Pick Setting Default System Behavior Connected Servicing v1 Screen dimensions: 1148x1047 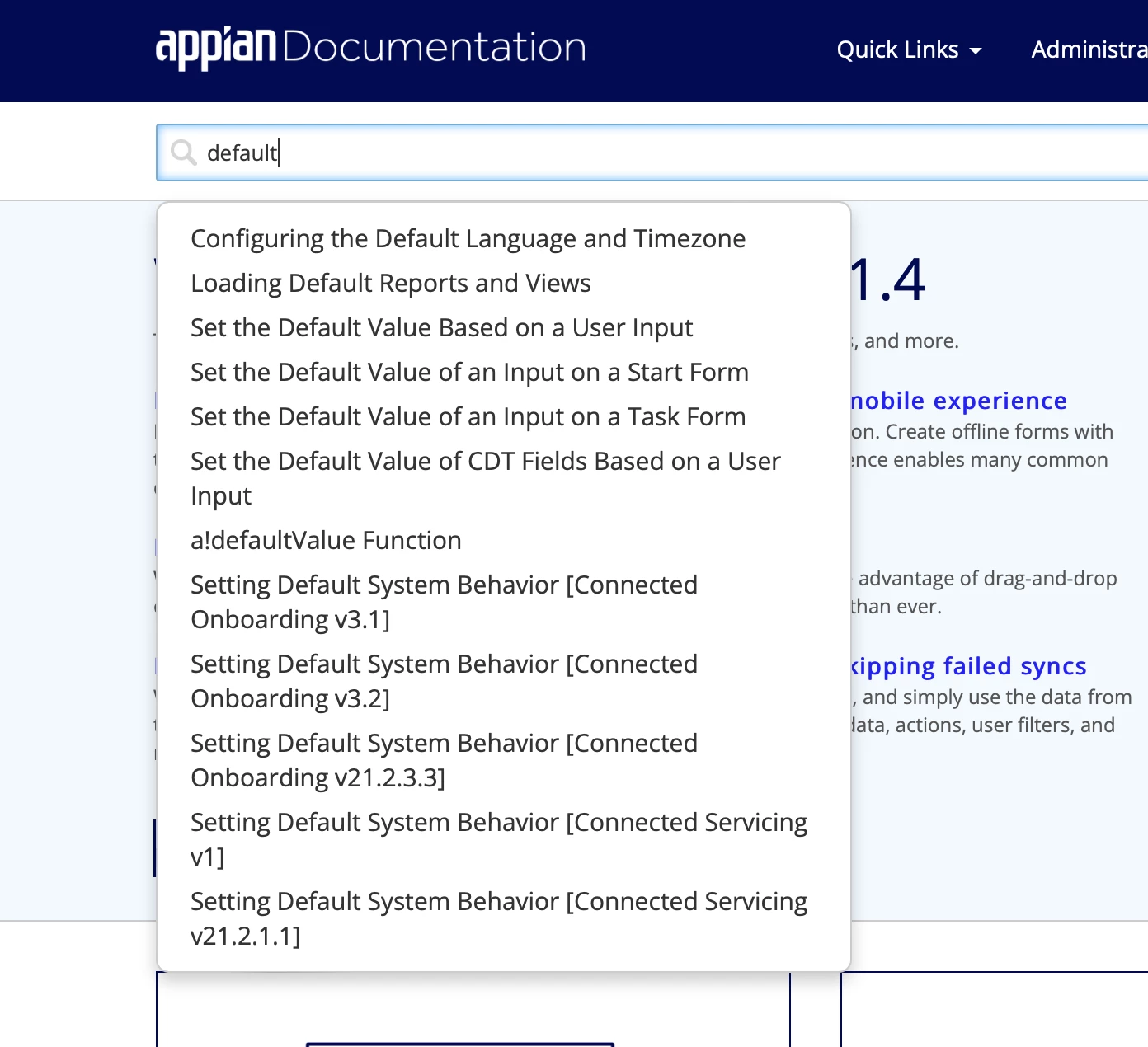tap(499, 839)
